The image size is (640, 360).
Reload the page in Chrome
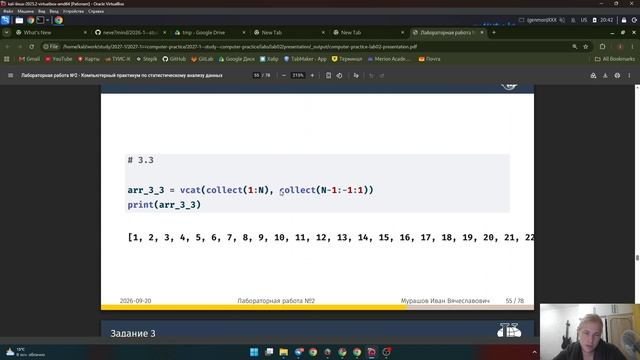[x=31, y=47]
